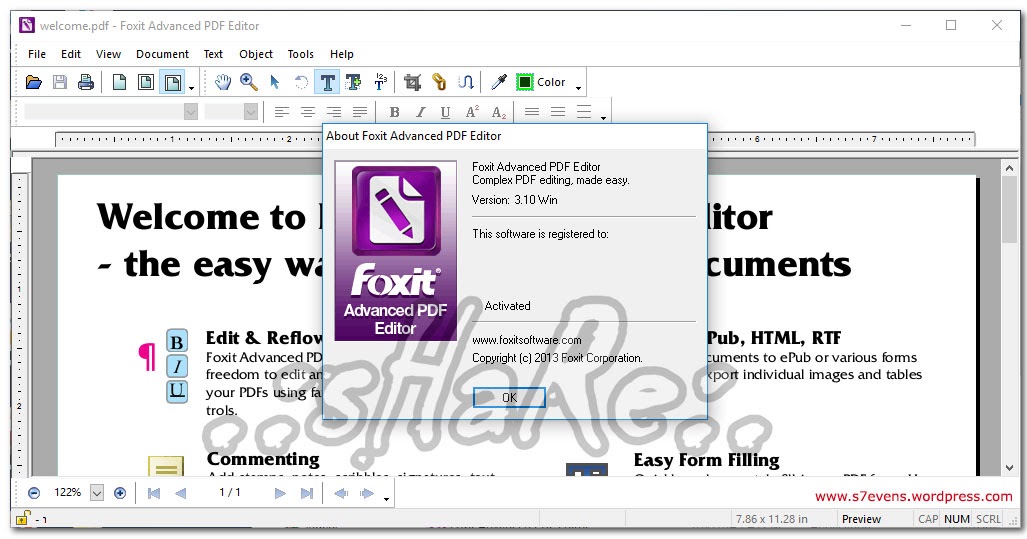Click the padlock icon in status bar
The width and height of the screenshot is (1027, 539).
click(x=22, y=518)
